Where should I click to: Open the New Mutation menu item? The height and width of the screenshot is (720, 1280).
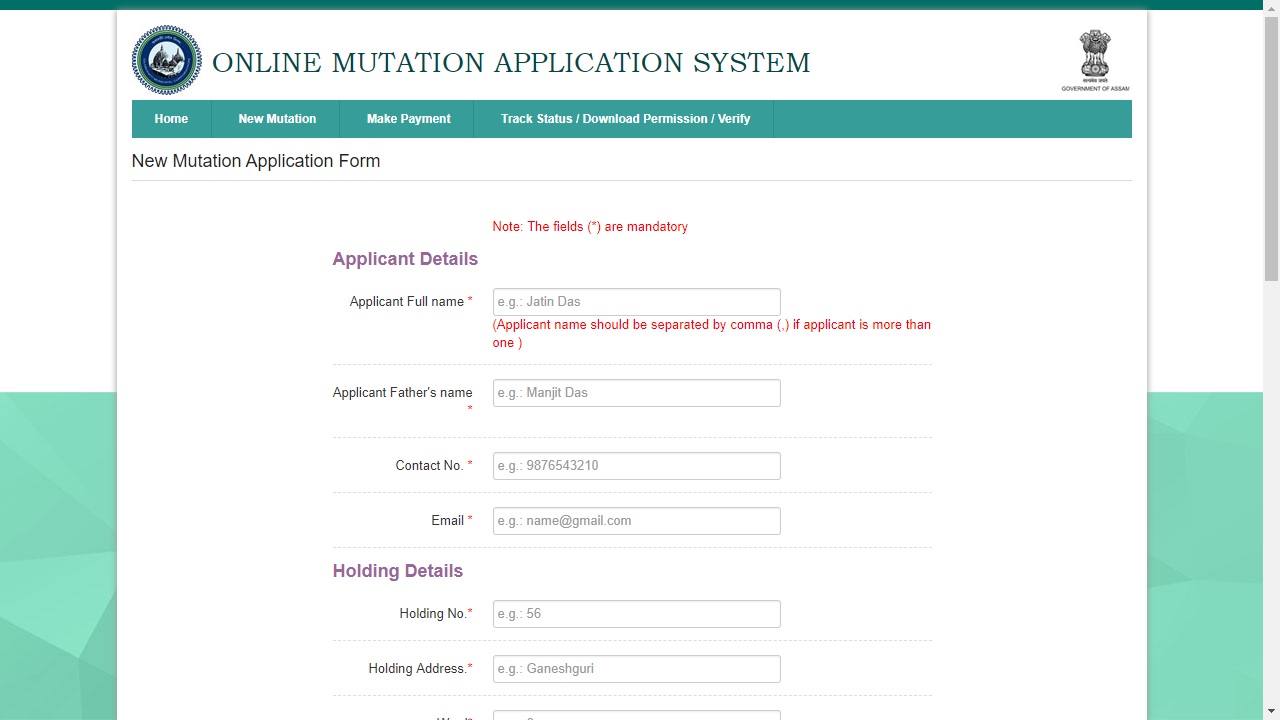[277, 119]
